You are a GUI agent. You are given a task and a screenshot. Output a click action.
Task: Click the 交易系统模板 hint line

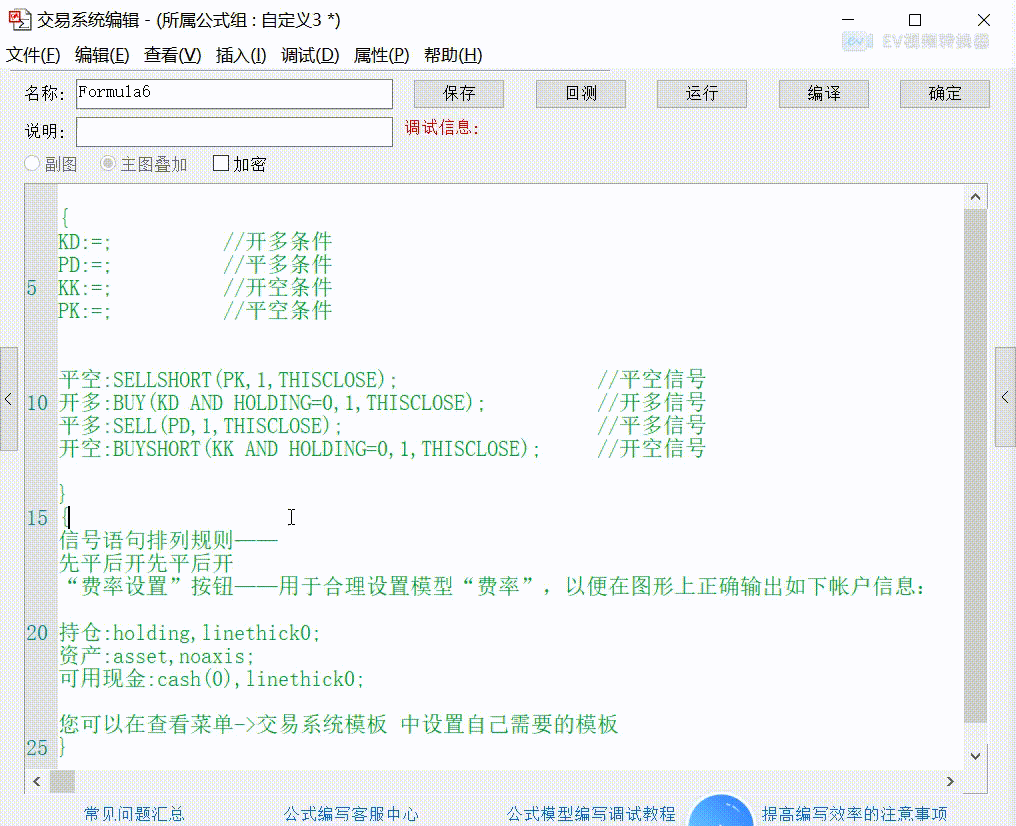click(338, 724)
